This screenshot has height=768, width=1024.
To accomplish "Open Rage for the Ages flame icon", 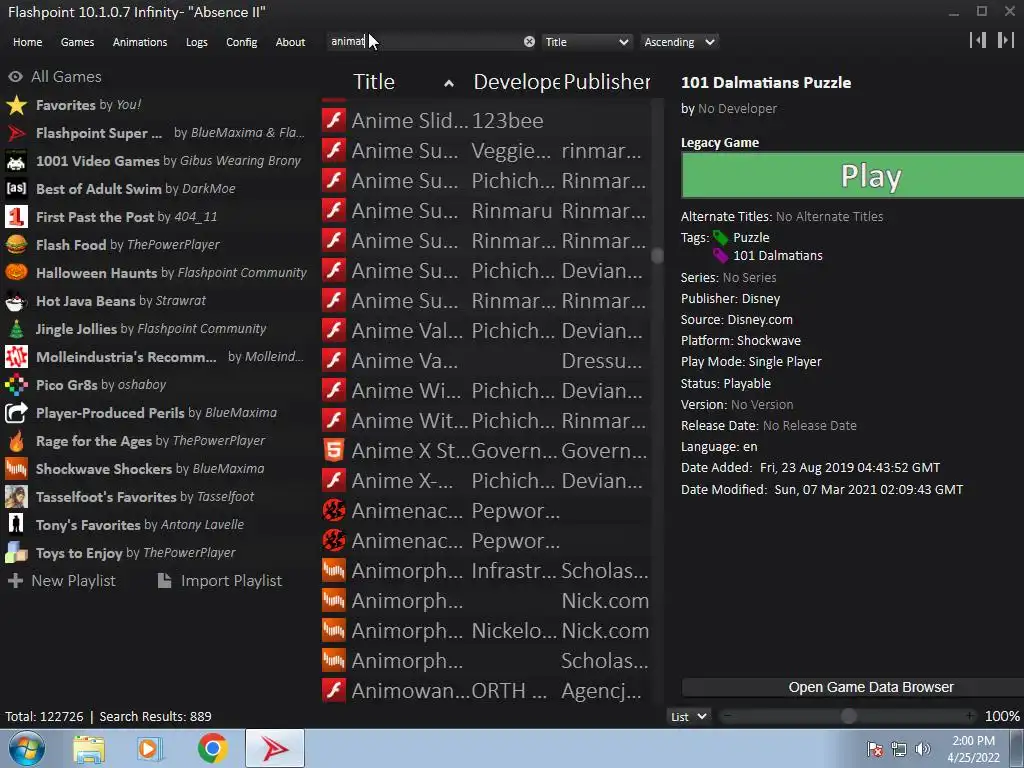I will (16, 441).
